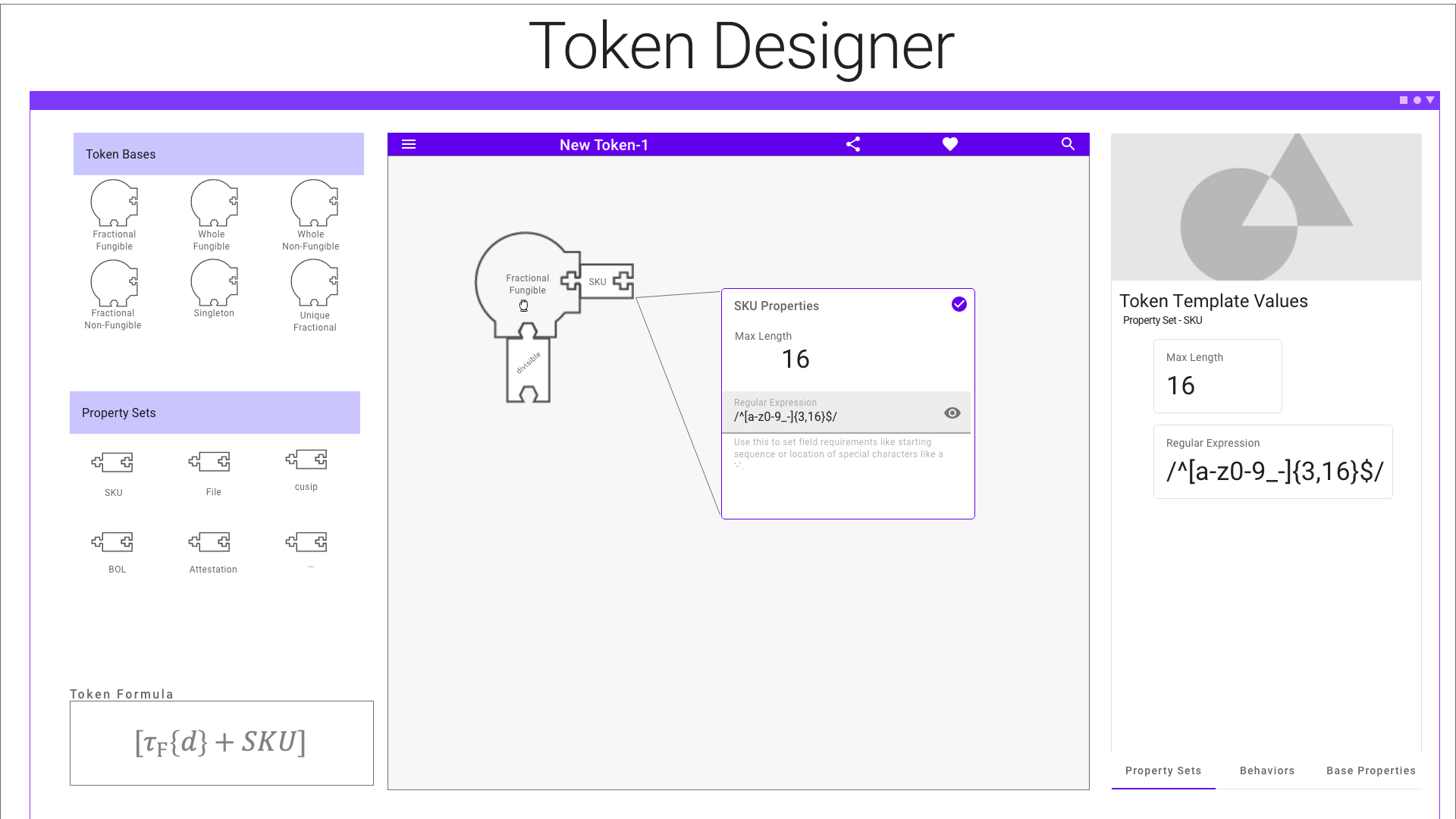
Task: Open the hamburger menu in token header
Action: coord(409,144)
